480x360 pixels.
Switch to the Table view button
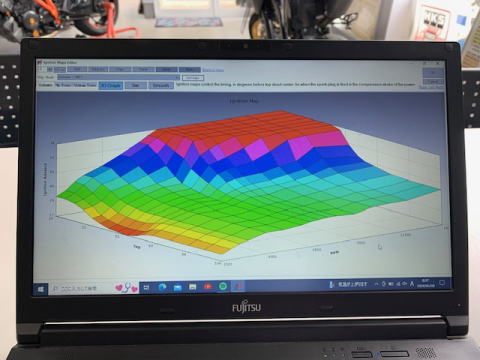135,85
